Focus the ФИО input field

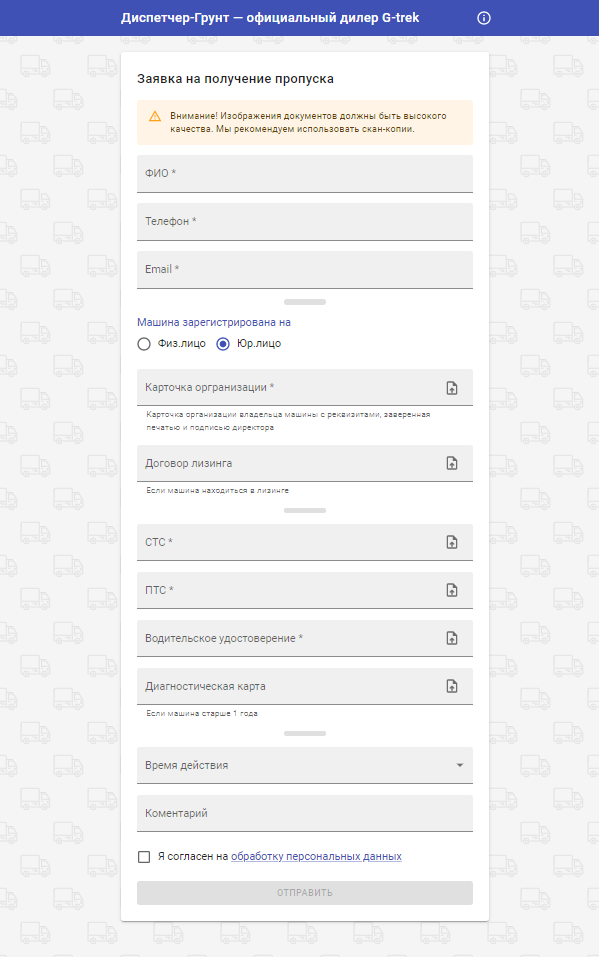pyautogui.click(x=305, y=174)
